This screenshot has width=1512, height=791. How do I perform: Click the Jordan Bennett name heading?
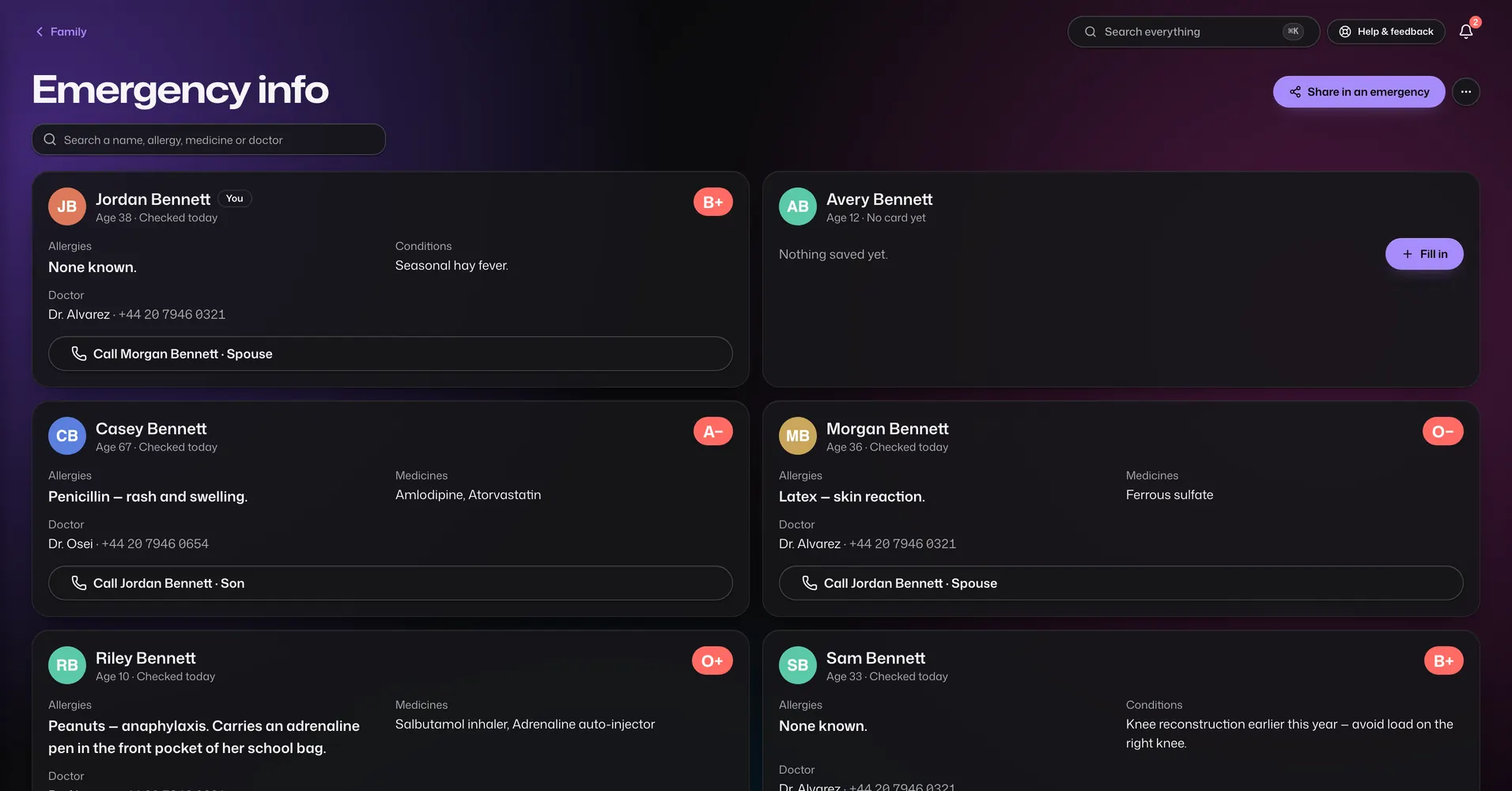[x=153, y=199]
